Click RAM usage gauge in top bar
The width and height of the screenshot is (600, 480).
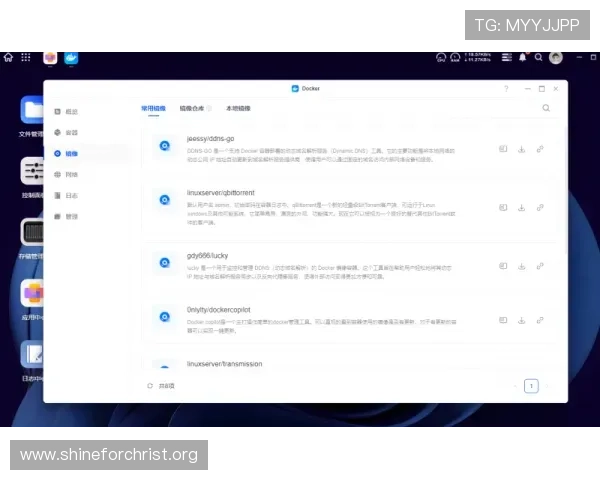(x=455, y=57)
